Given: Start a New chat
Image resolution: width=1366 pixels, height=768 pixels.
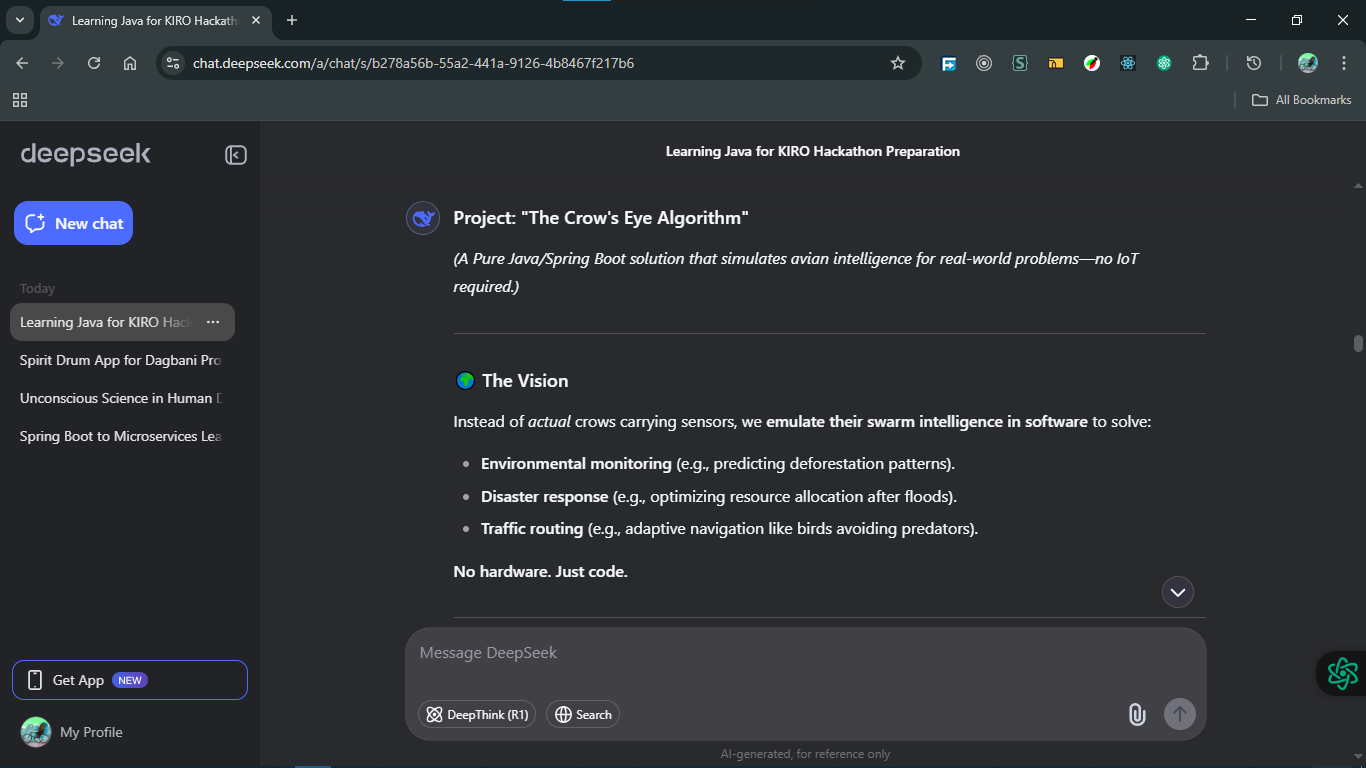Looking at the screenshot, I should coord(73,223).
